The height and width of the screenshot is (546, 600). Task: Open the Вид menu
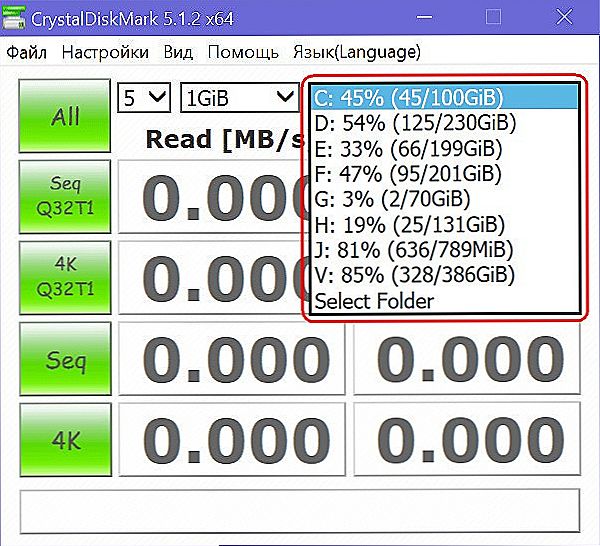[178, 52]
